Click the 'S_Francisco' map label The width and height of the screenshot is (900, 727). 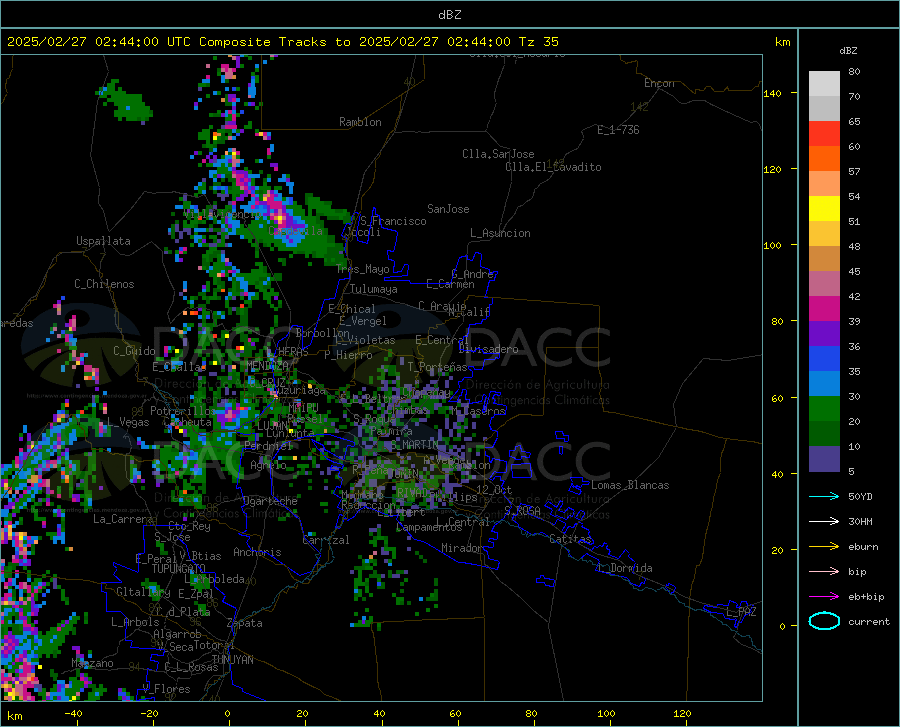[393, 221]
